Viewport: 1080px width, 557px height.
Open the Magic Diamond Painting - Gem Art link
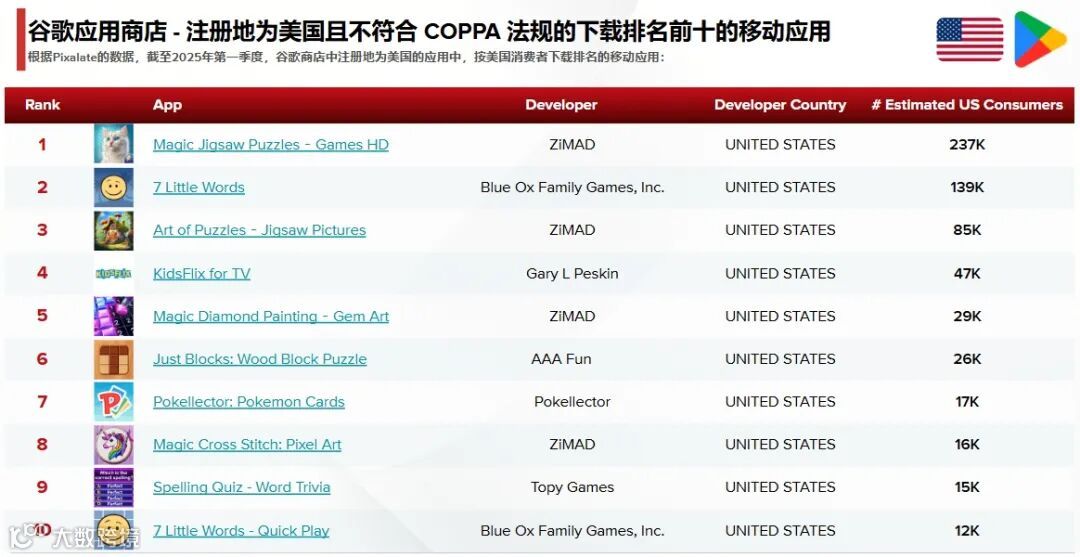[271, 316]
